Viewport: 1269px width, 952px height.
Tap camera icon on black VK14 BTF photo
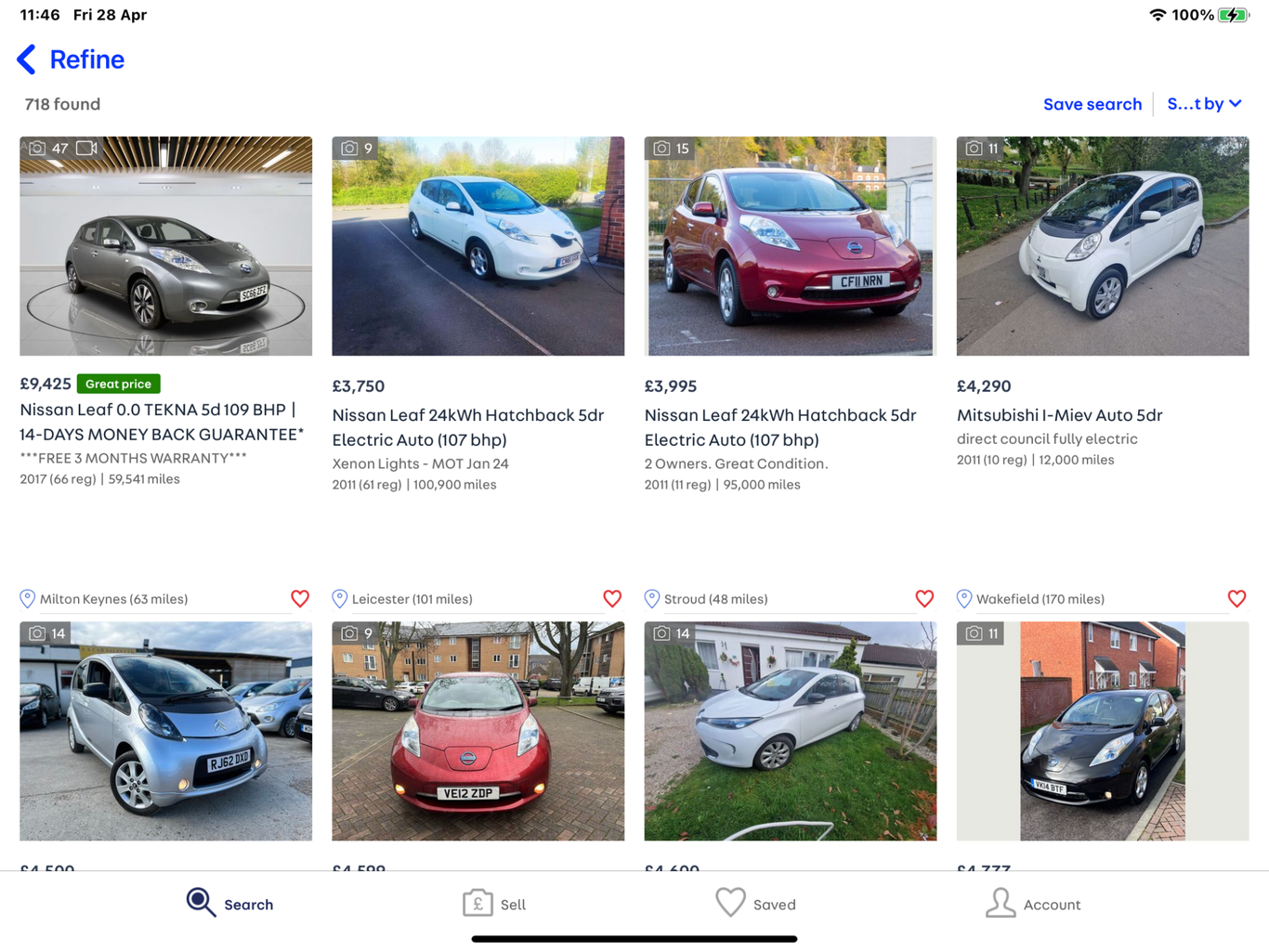click(x=974, y=633)
